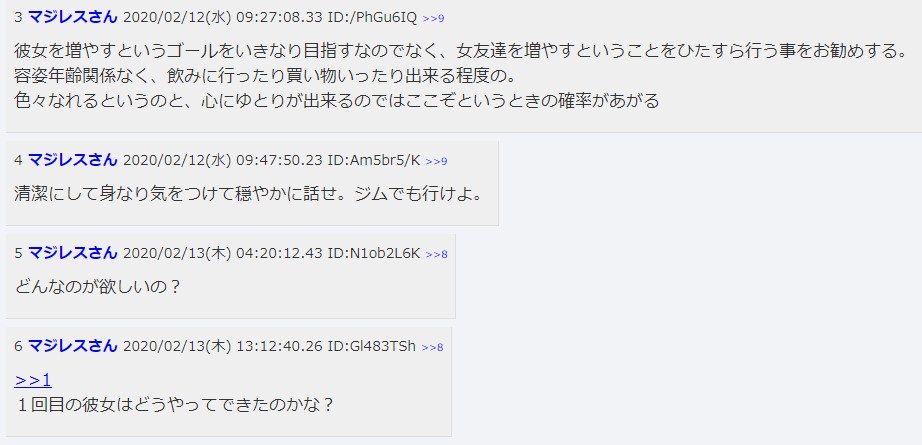Click the 09:27:08.33 timestamp on post 3
The image size is (922, 445).
coord(279,18)
